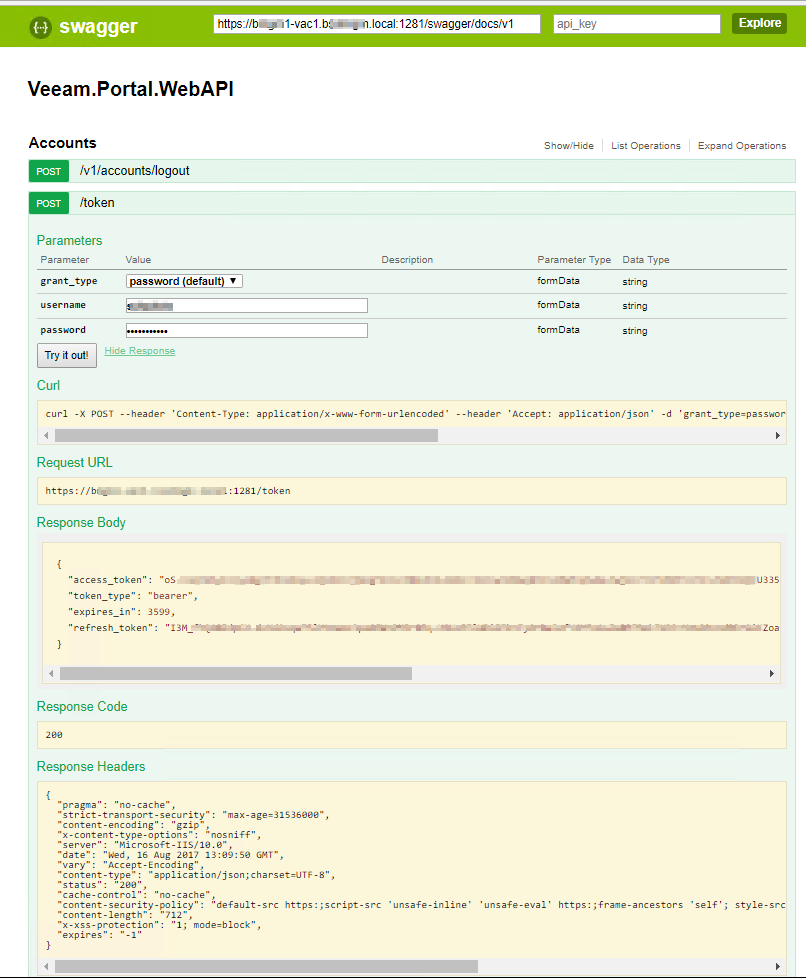Click the grant_type parameter label

pyautogui.click(x=69, y=281)
